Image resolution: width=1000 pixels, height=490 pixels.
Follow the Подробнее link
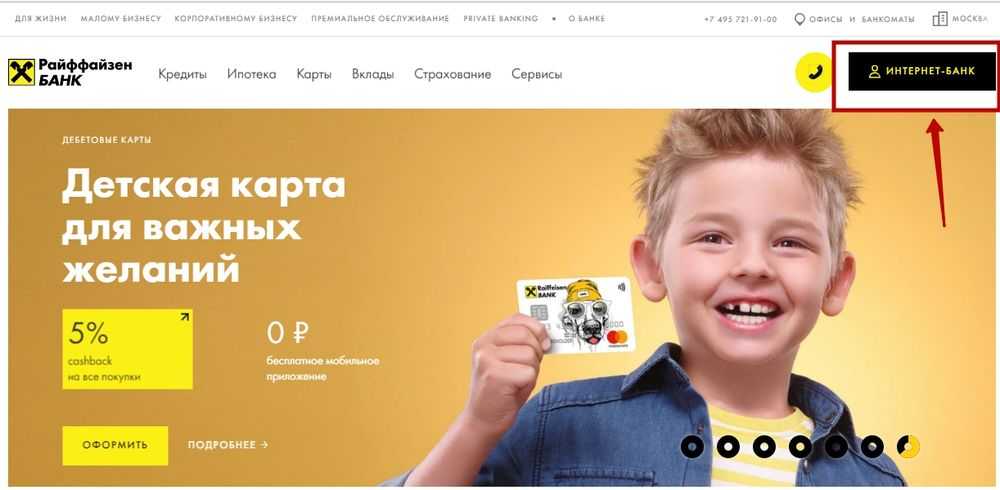click(x=228, y=445)
